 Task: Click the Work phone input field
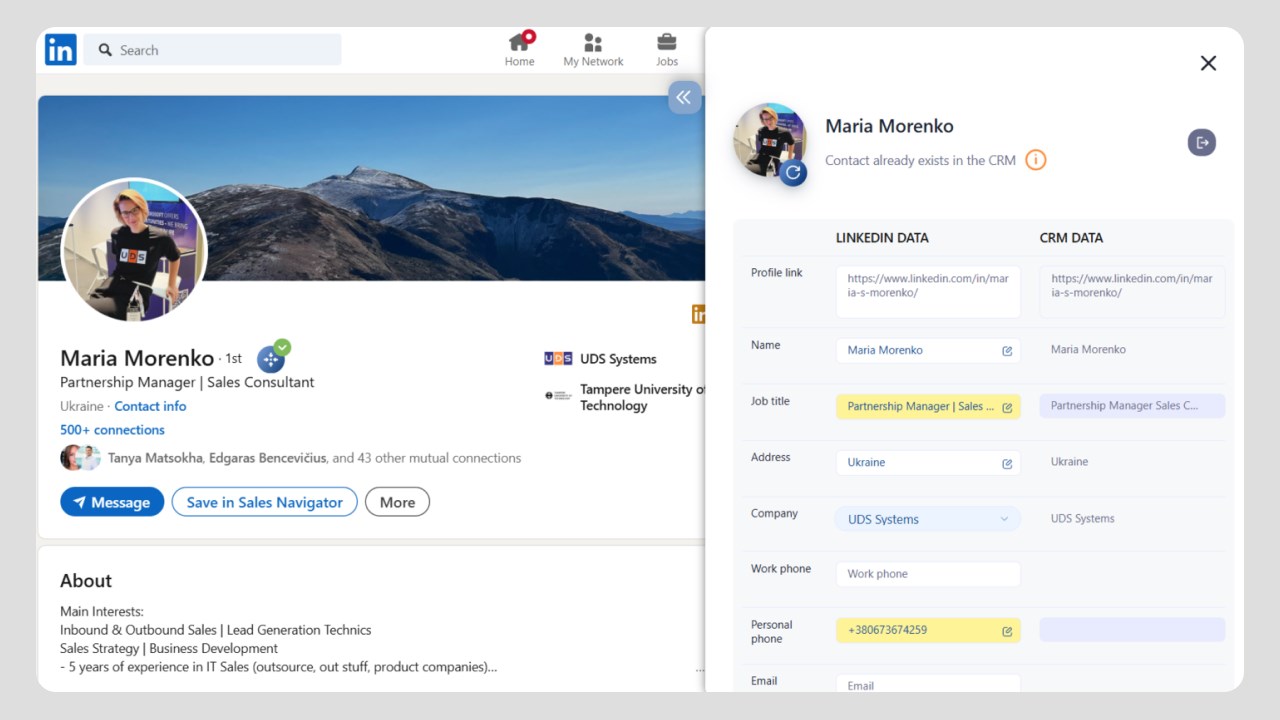[928, 574]
